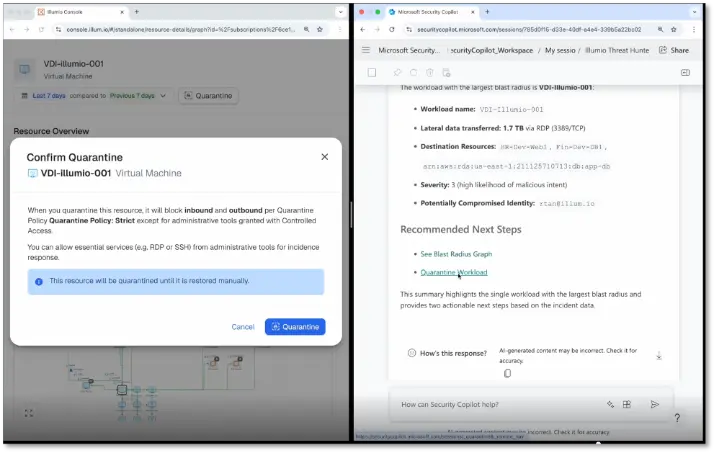Screen dimensions: 714x454
Task: Click the rerun icon in session toolbar
Action: [x=413, y=72]
